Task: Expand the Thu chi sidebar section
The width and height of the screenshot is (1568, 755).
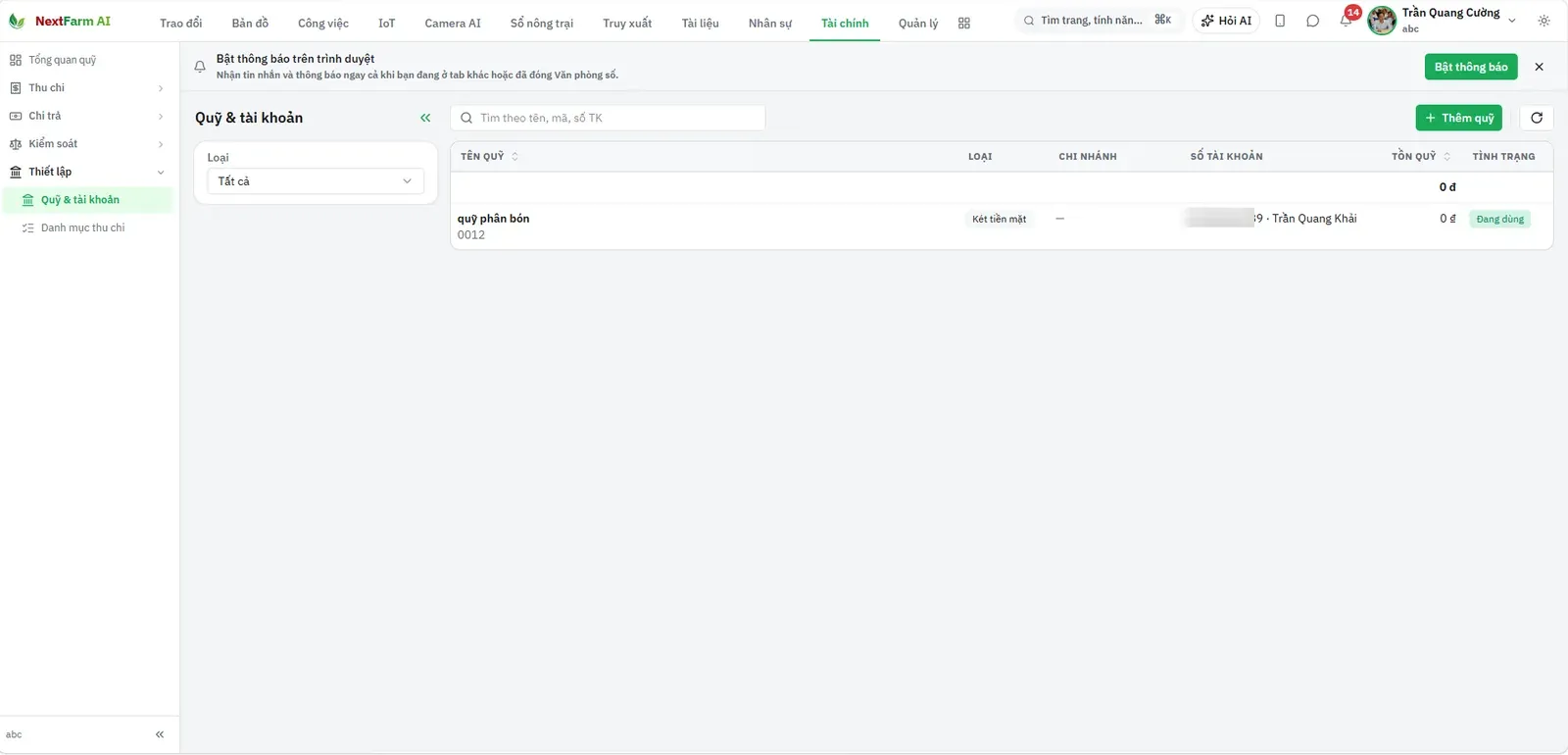Action: point(89,88)
